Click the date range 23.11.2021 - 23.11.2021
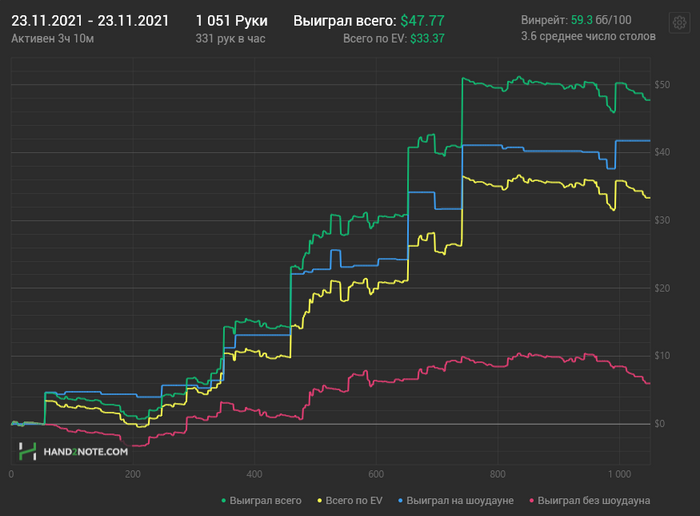700x516 pixels. pyautogui.click(x=90, y=21)
